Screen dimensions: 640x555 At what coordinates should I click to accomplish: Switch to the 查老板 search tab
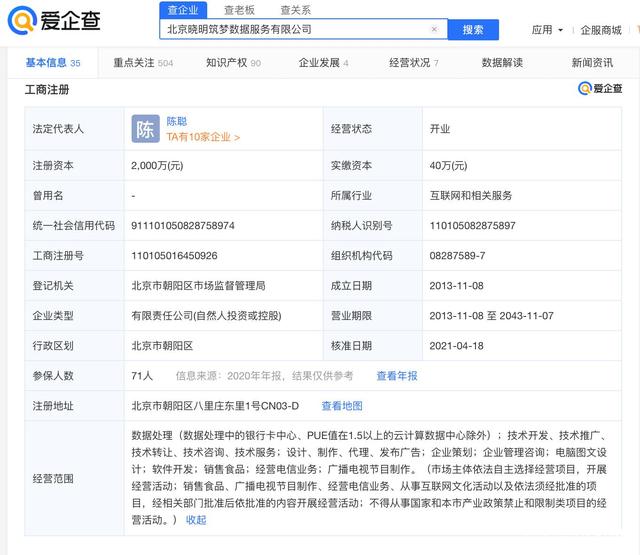pyautogui.click(x=239, y=10)
